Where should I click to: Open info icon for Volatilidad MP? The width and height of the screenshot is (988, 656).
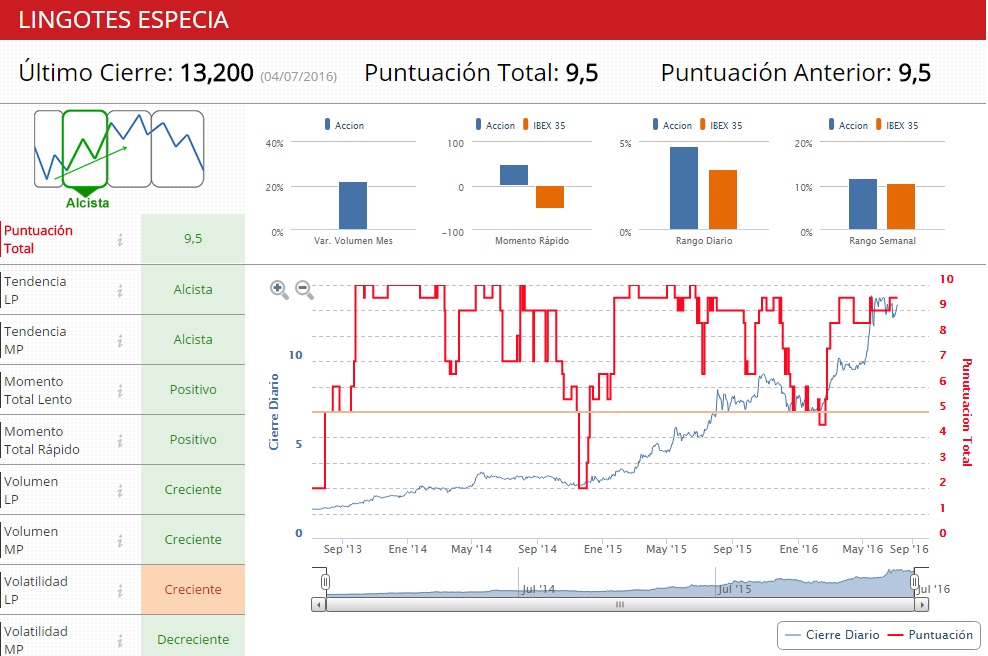[x=120, y=640]
